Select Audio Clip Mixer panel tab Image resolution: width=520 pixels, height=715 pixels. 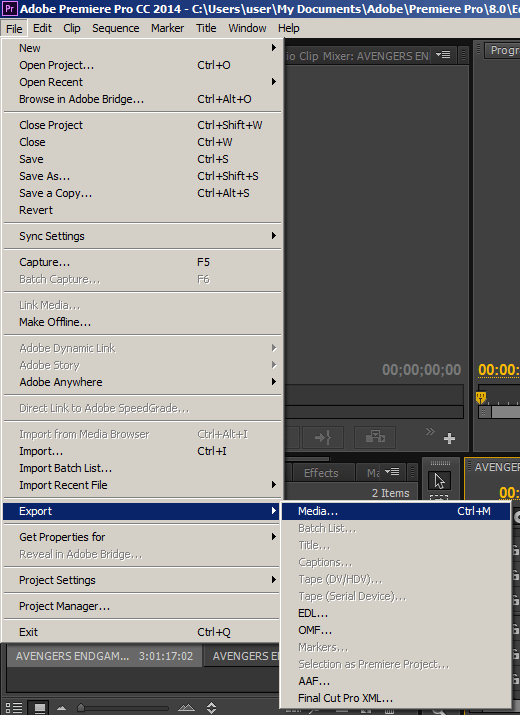coord(357,56)
